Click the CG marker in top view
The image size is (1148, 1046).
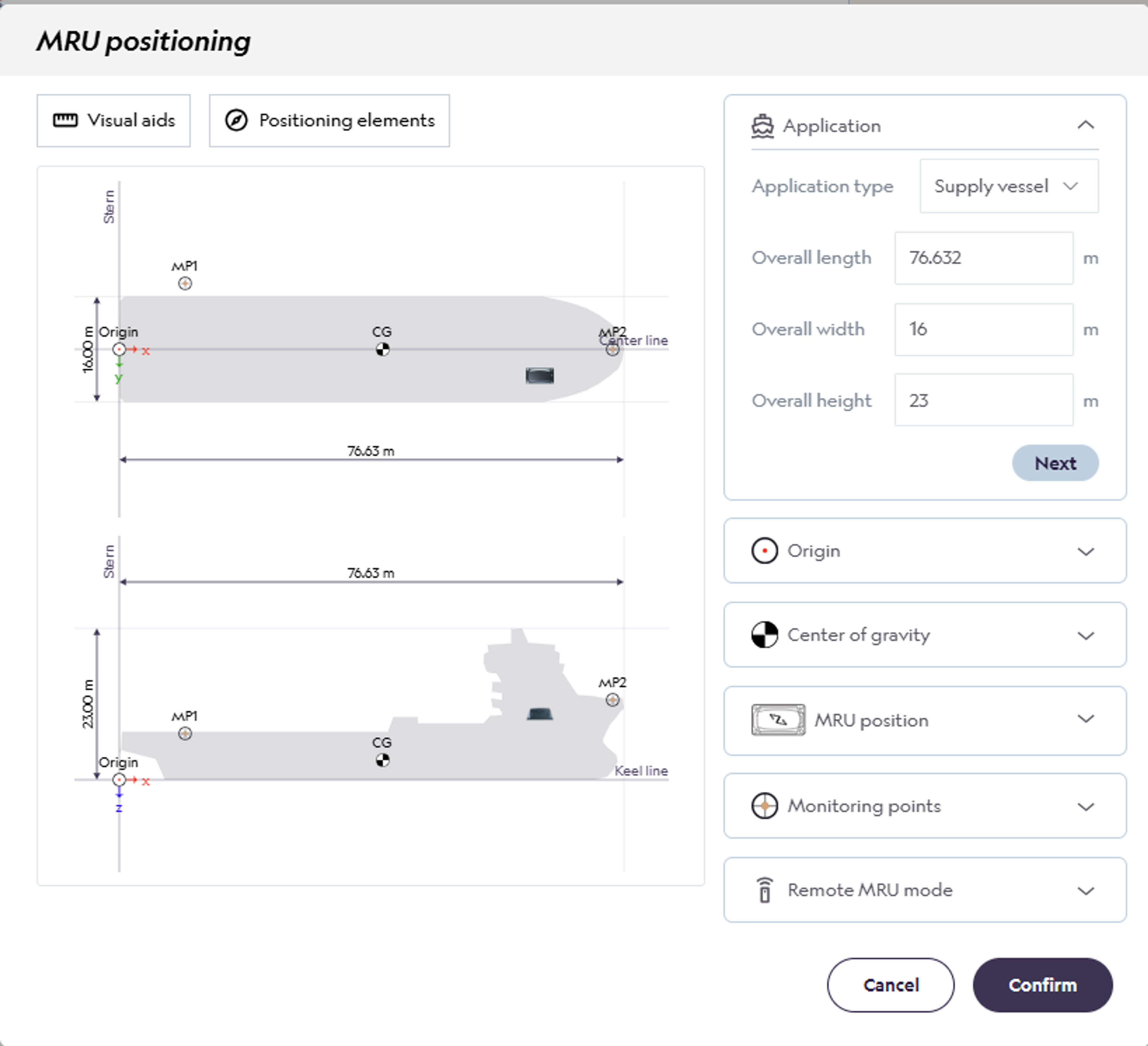383,349
